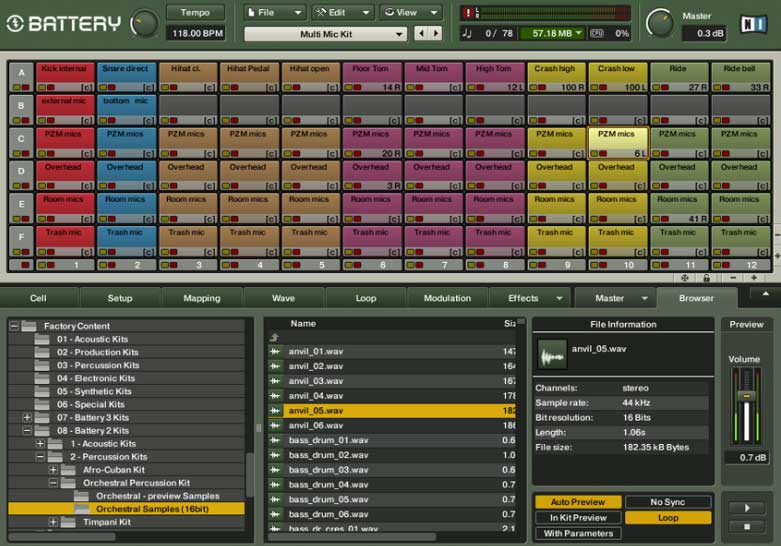Expand the Afro-Cuban Kit folder

(53, 470)
